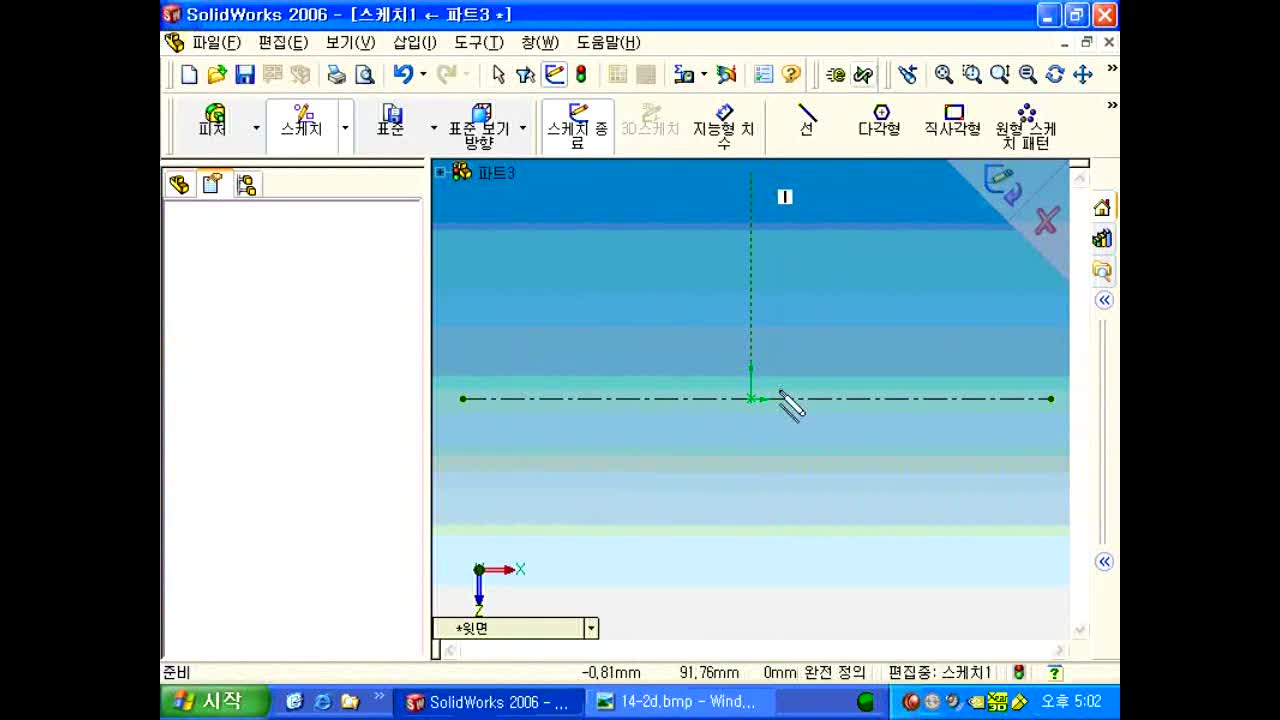Toggle the Exit Sketch (스케치 종료) button

pyautogui.click(x=578, y=127)
